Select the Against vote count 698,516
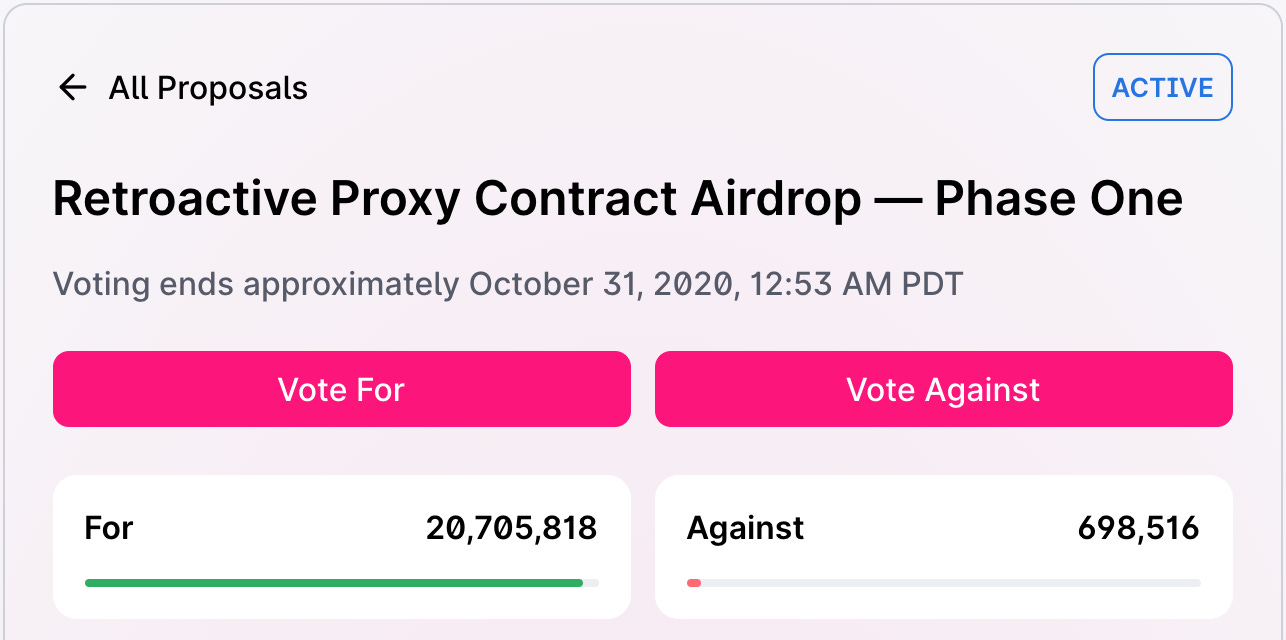1286x640 pixels. tap(1138, 528)
